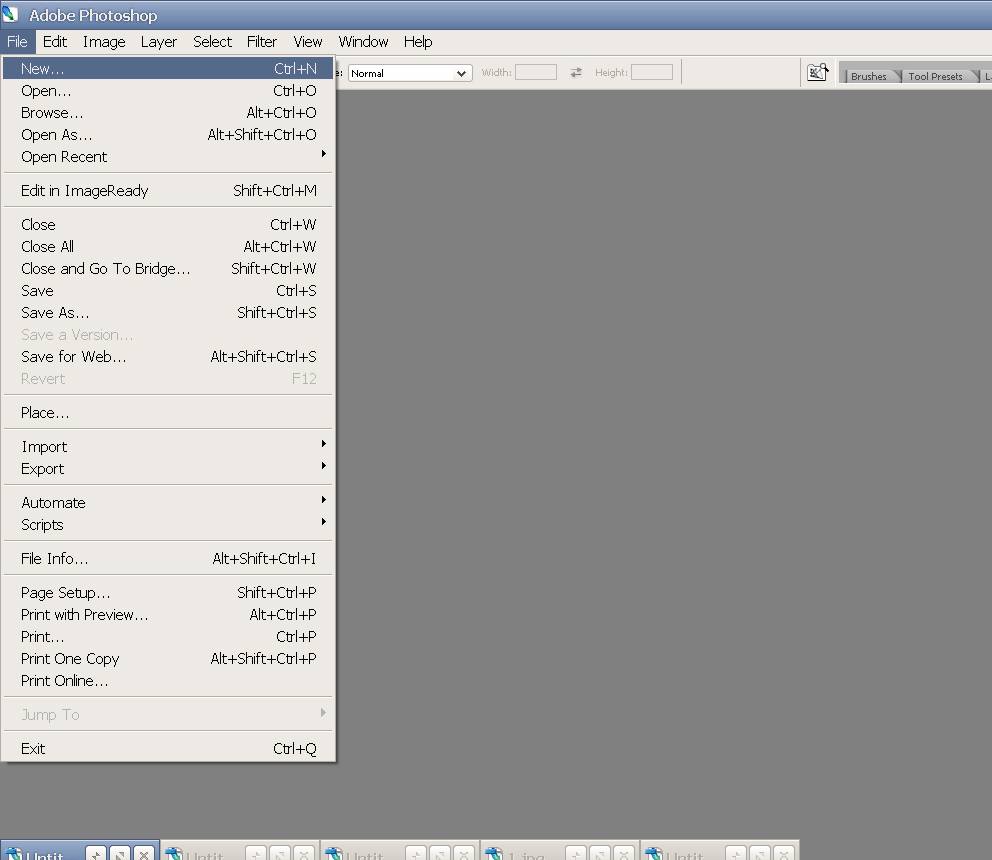Screen dimensions: 992x860
Task: Choose Print Online...
Action: [x=168, y=681]
